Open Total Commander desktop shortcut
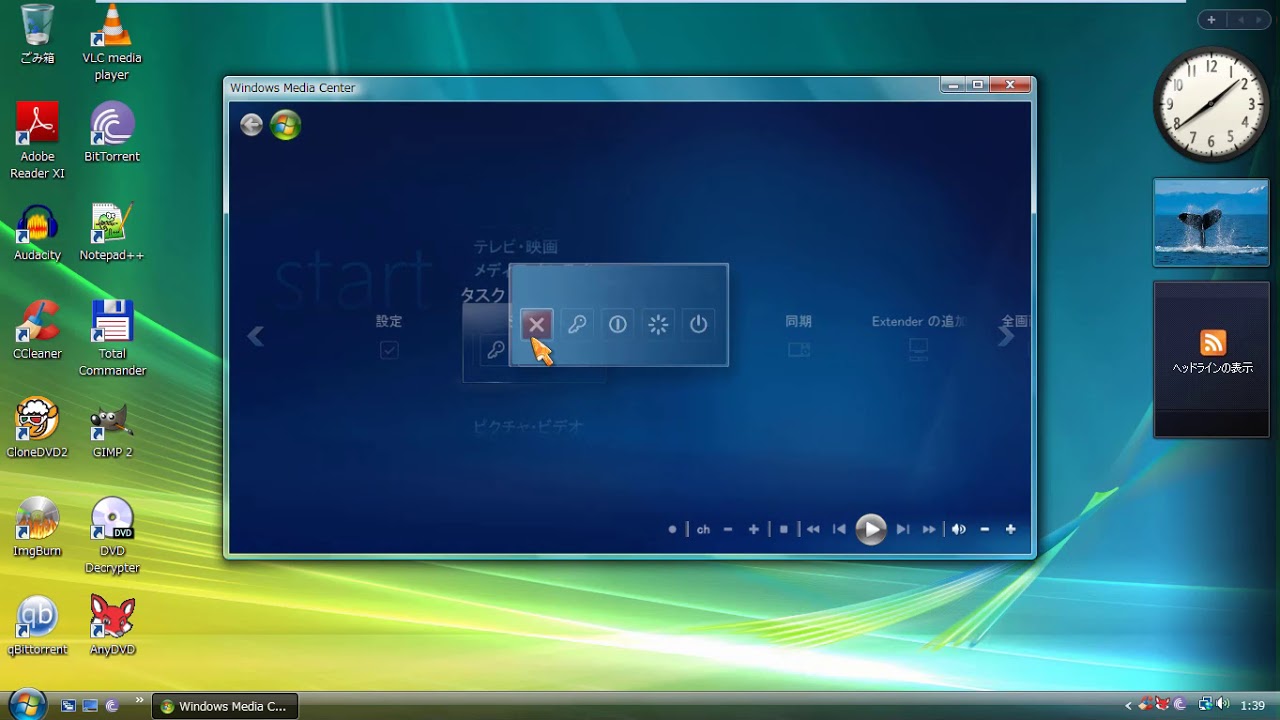1280x720 pixels. pyautogui.click(x=112, y=338)
